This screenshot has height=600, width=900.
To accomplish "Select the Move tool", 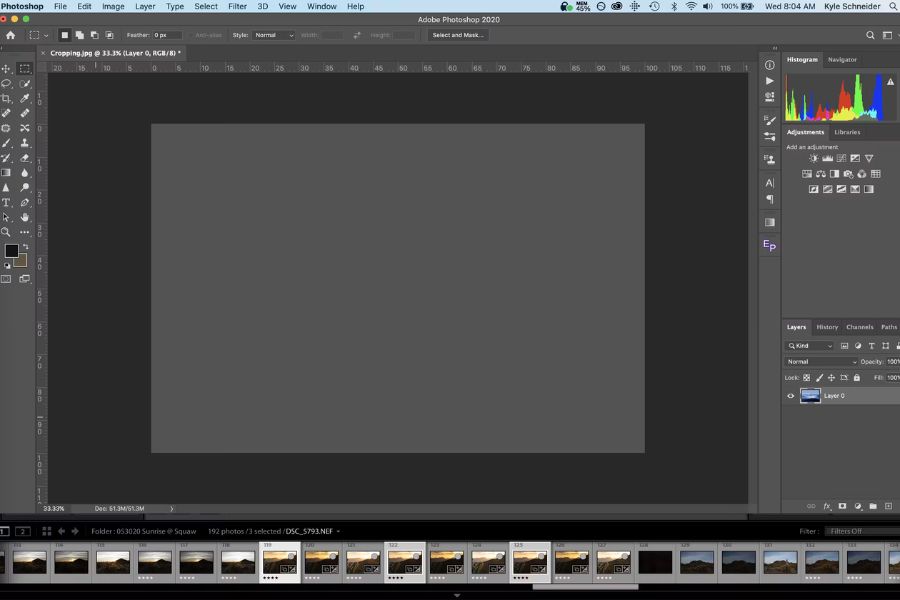I will (6, 69).
